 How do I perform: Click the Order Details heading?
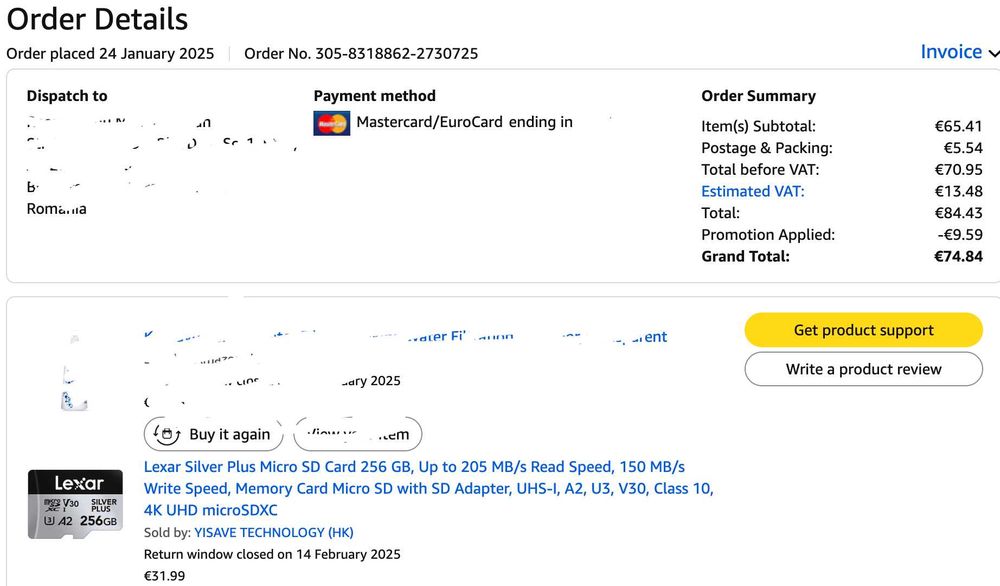tap(97, 18)
